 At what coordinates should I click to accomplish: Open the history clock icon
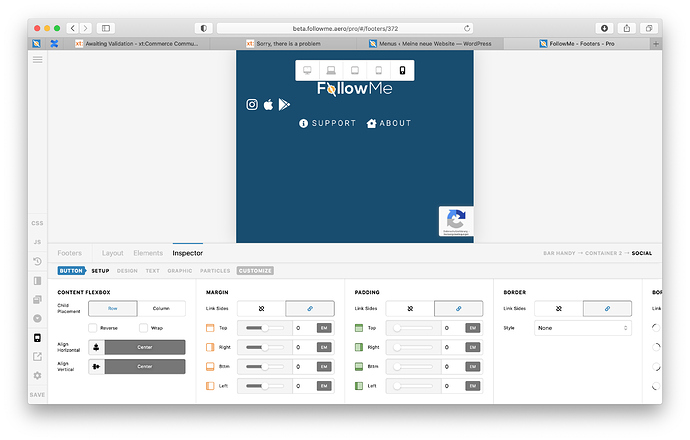37,261
